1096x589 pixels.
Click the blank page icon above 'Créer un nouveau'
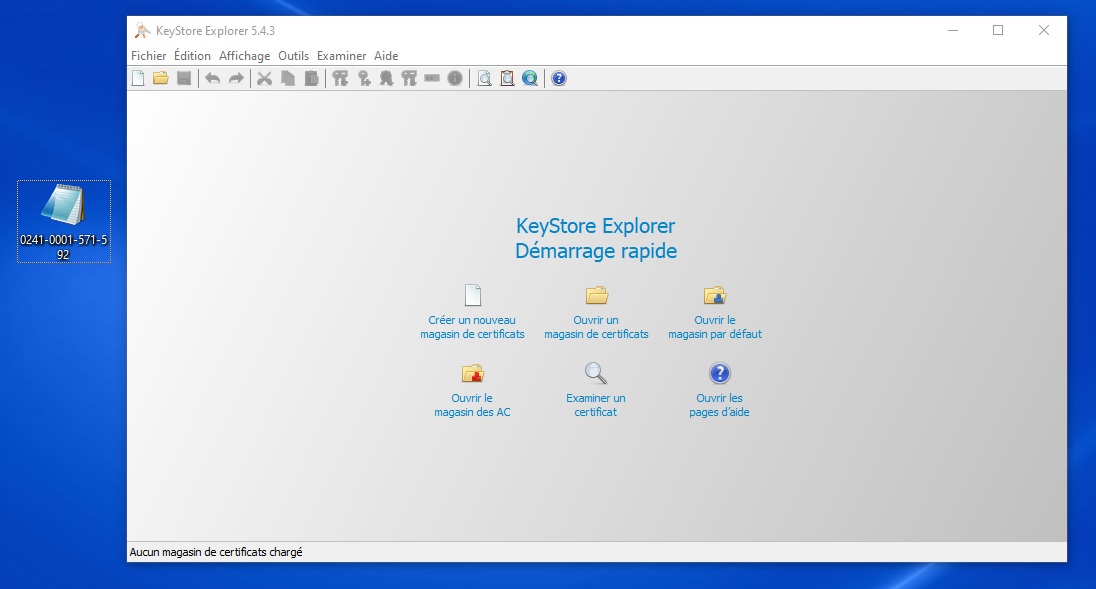[x=473, y=295]
